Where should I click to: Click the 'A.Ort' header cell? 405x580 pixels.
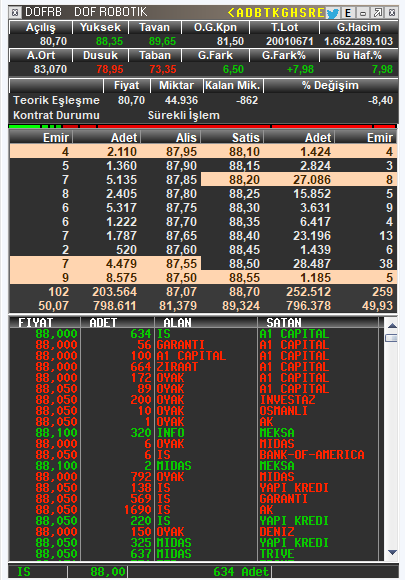(x=41, y=55)
